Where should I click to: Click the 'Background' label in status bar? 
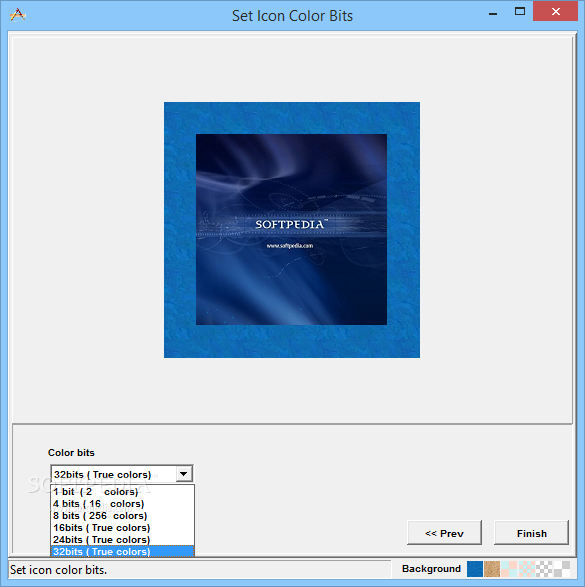coord(431,569)
